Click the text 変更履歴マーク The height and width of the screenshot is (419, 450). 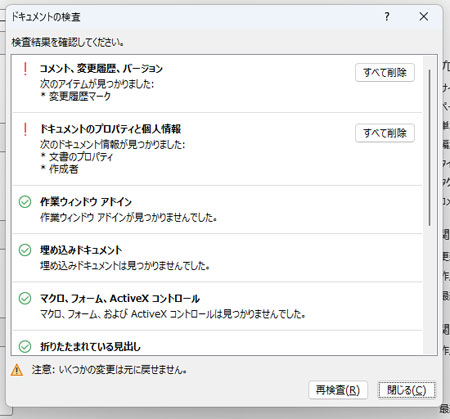(x=80, y=96)
